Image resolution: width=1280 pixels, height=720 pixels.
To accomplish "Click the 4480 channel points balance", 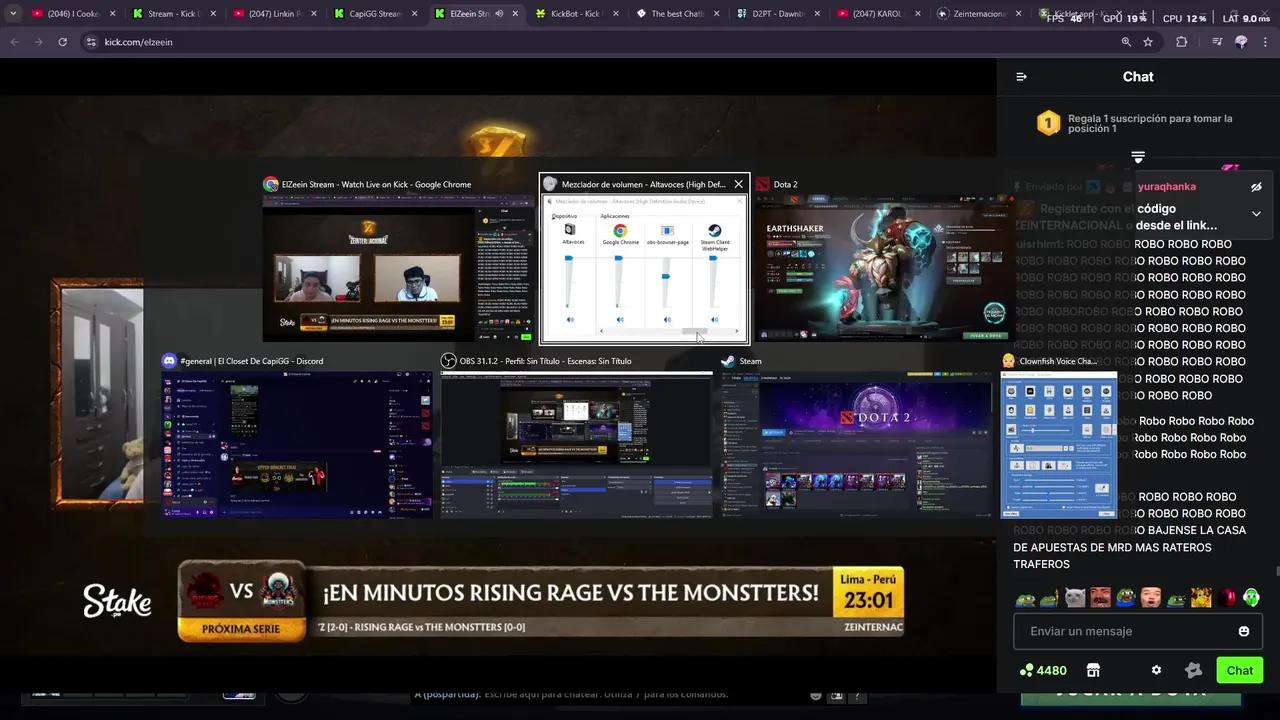I will click(x=1043, y=670).
